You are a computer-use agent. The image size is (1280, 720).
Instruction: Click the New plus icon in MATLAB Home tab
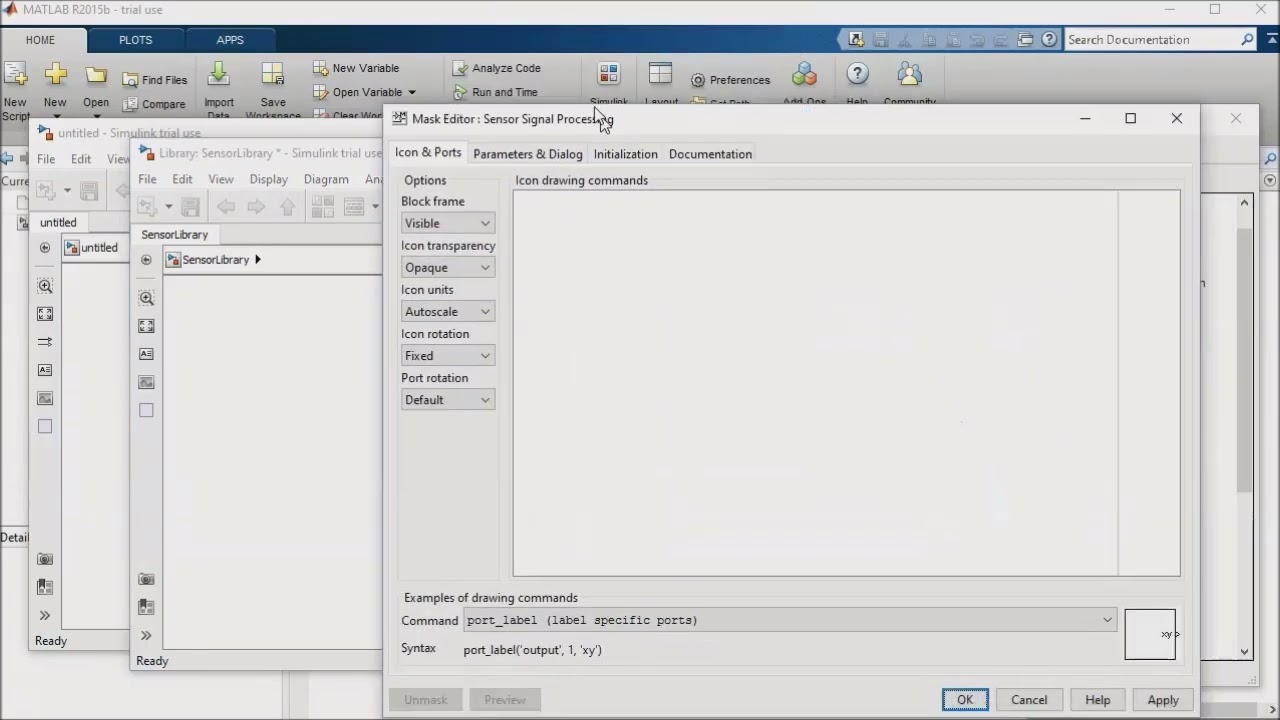55,75
